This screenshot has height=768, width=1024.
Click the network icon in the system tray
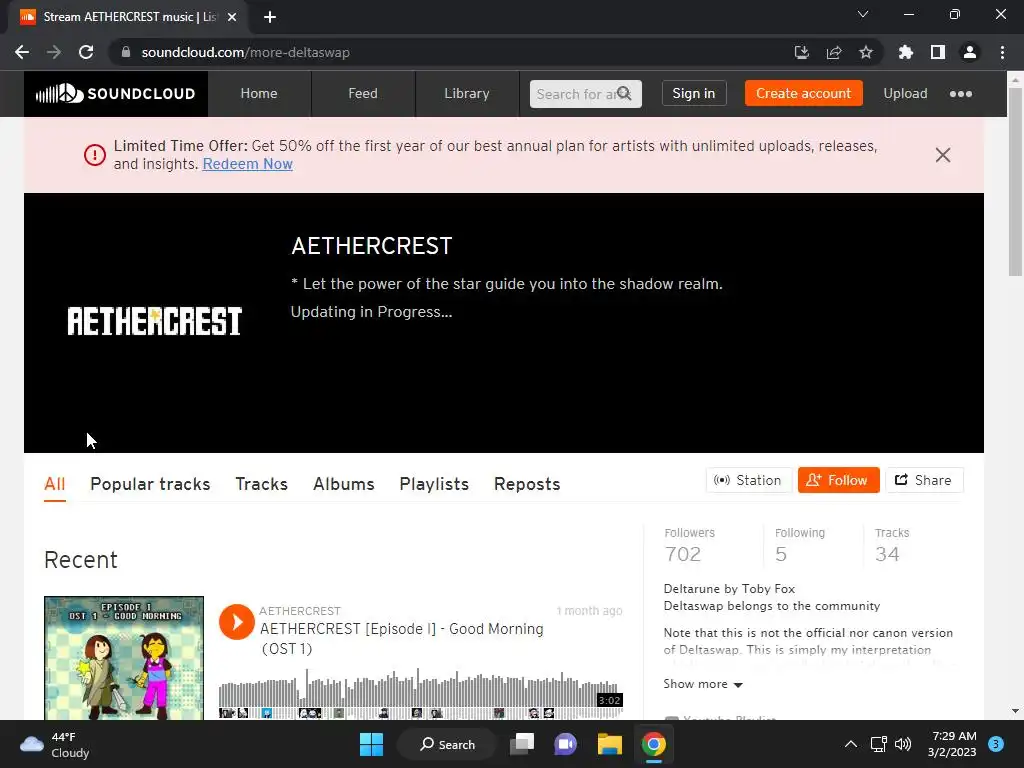pyautogui.click(x=878, y=744)
